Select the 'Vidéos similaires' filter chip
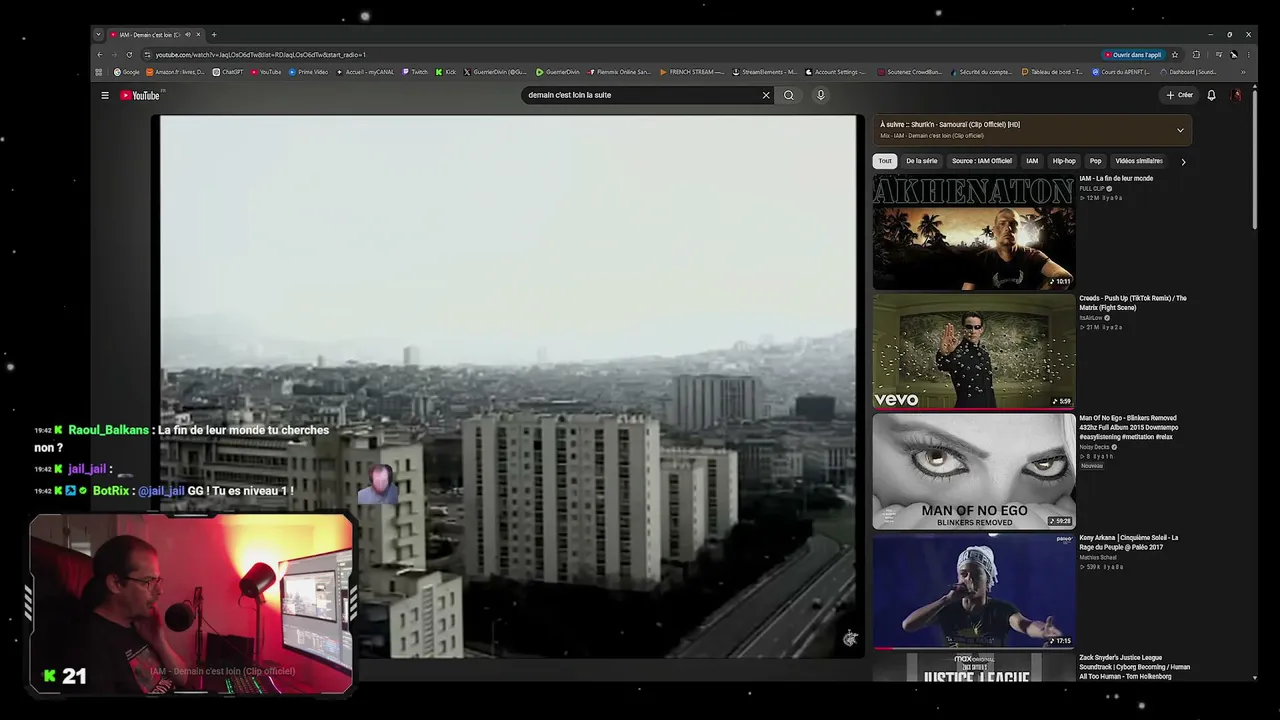This screenshot has width=1280, height=720. coord(1139,161)
